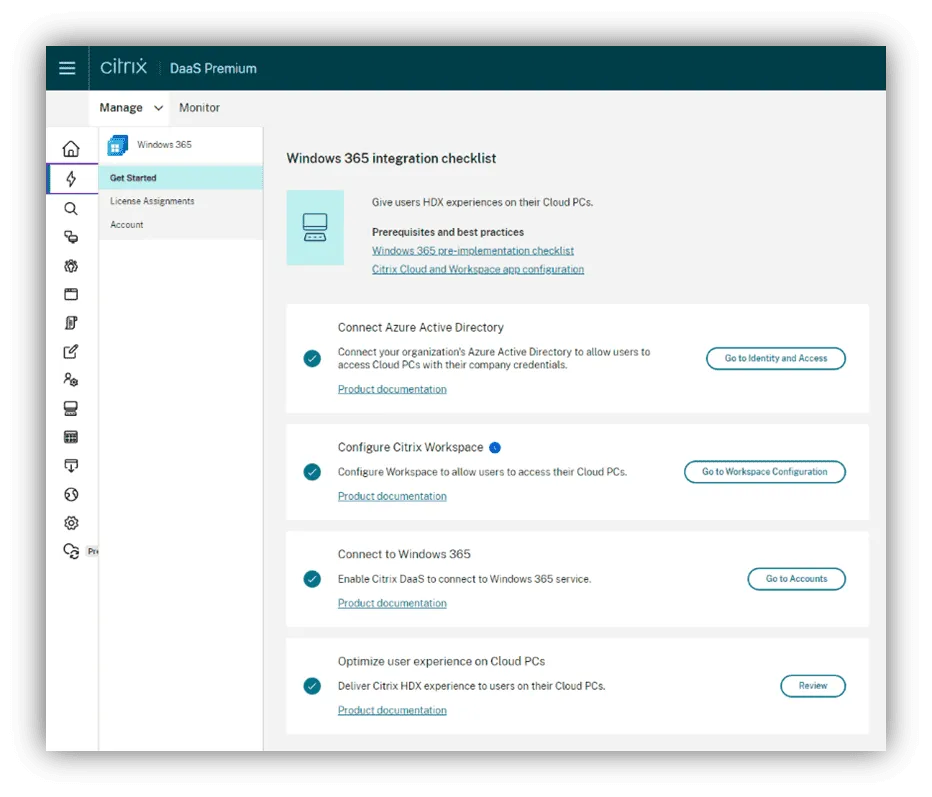This screenshot has width=932, height=797.
Task: Click the Citrix logo in the header
Action: (122, 67)
